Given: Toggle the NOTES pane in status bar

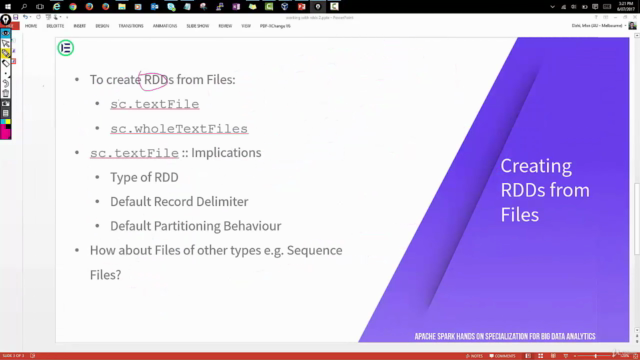Looking at the screenshot, I should tap(474, 356).
